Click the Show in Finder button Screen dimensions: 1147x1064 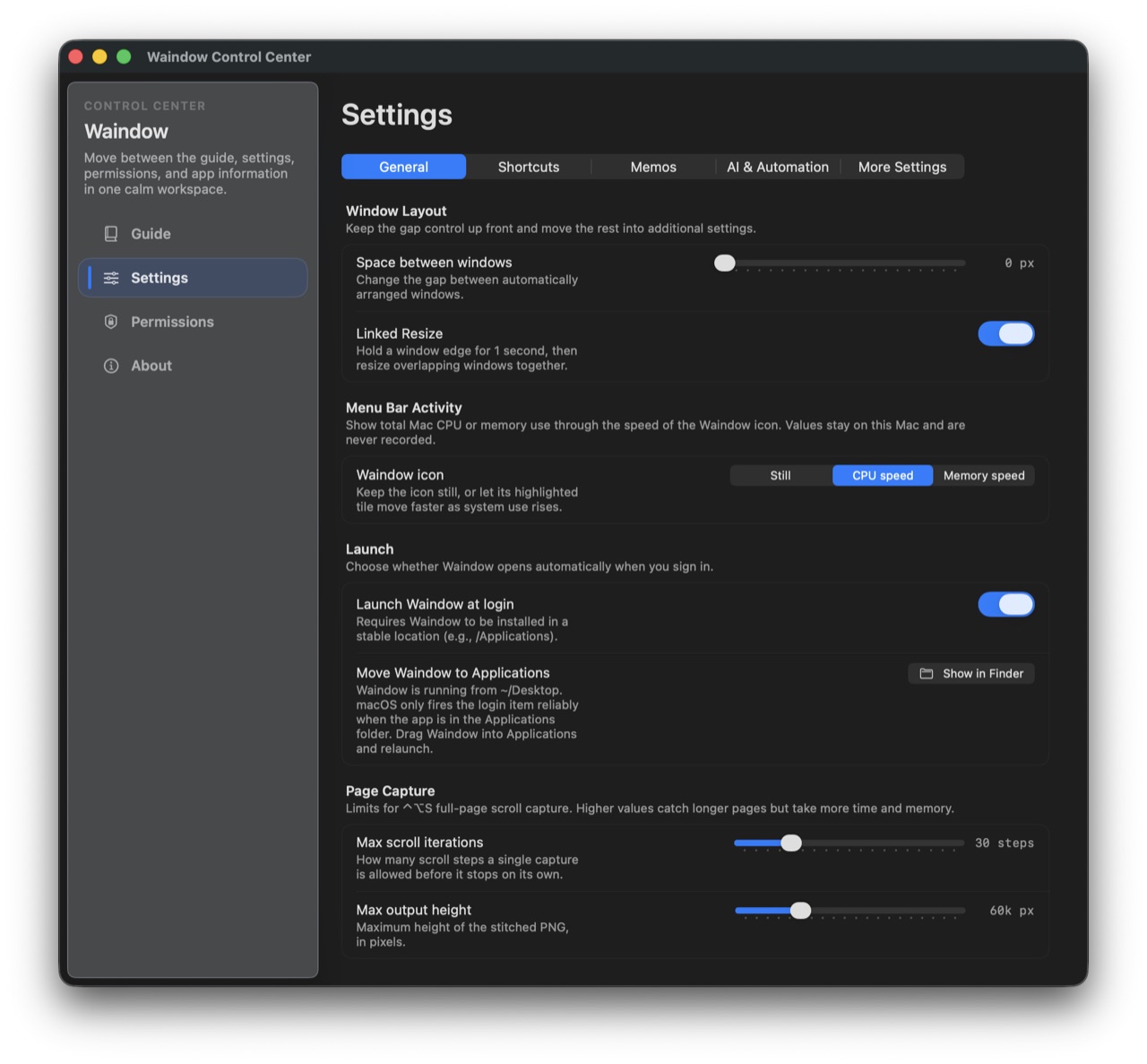(x=971, y=673)
